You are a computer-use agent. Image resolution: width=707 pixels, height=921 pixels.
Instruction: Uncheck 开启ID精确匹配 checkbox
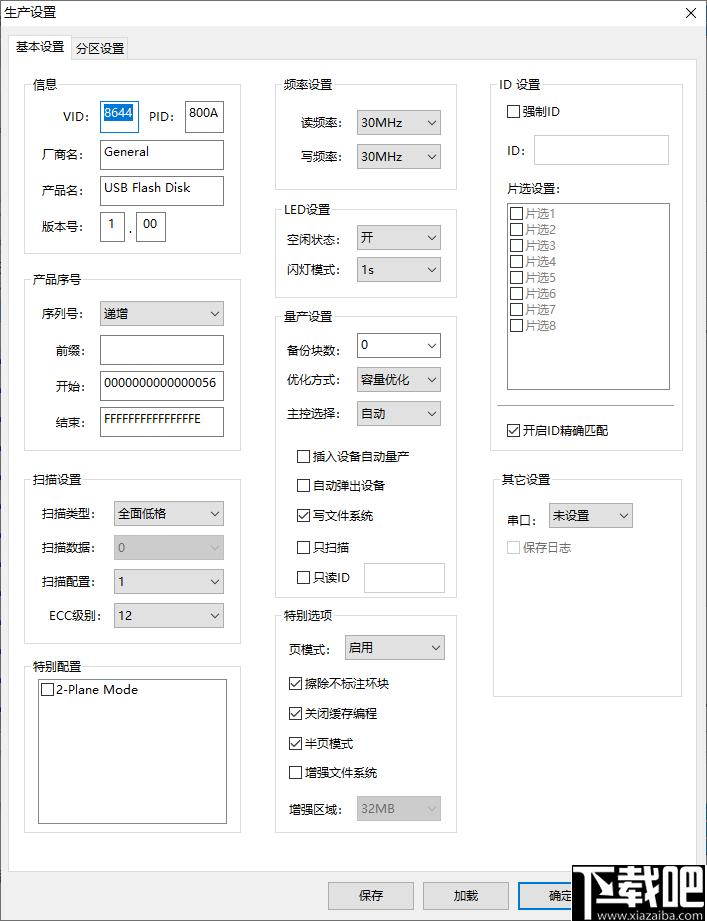[x=513, y=431]
